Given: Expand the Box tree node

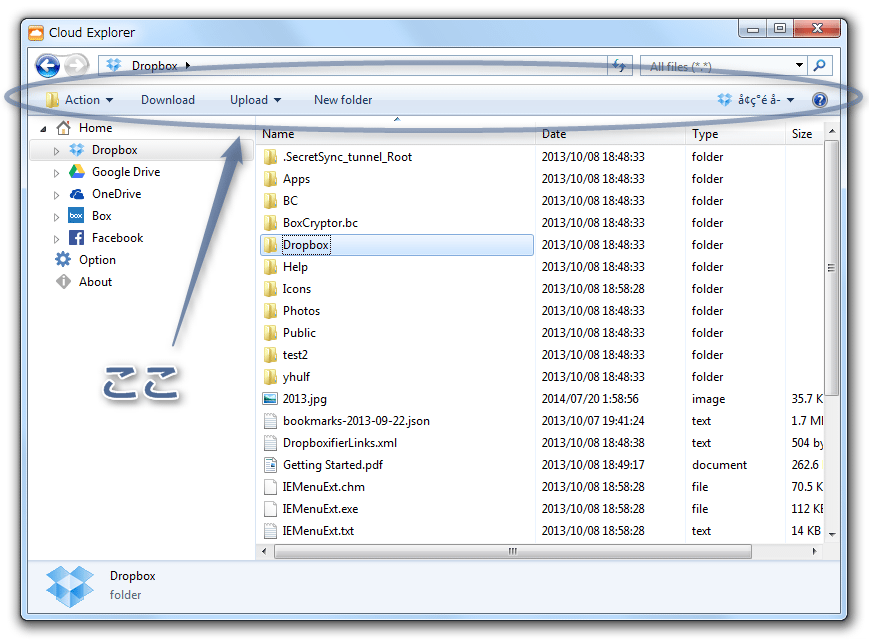Looking at the screenshot, I should pyautogui.click(x=56, y=217).
